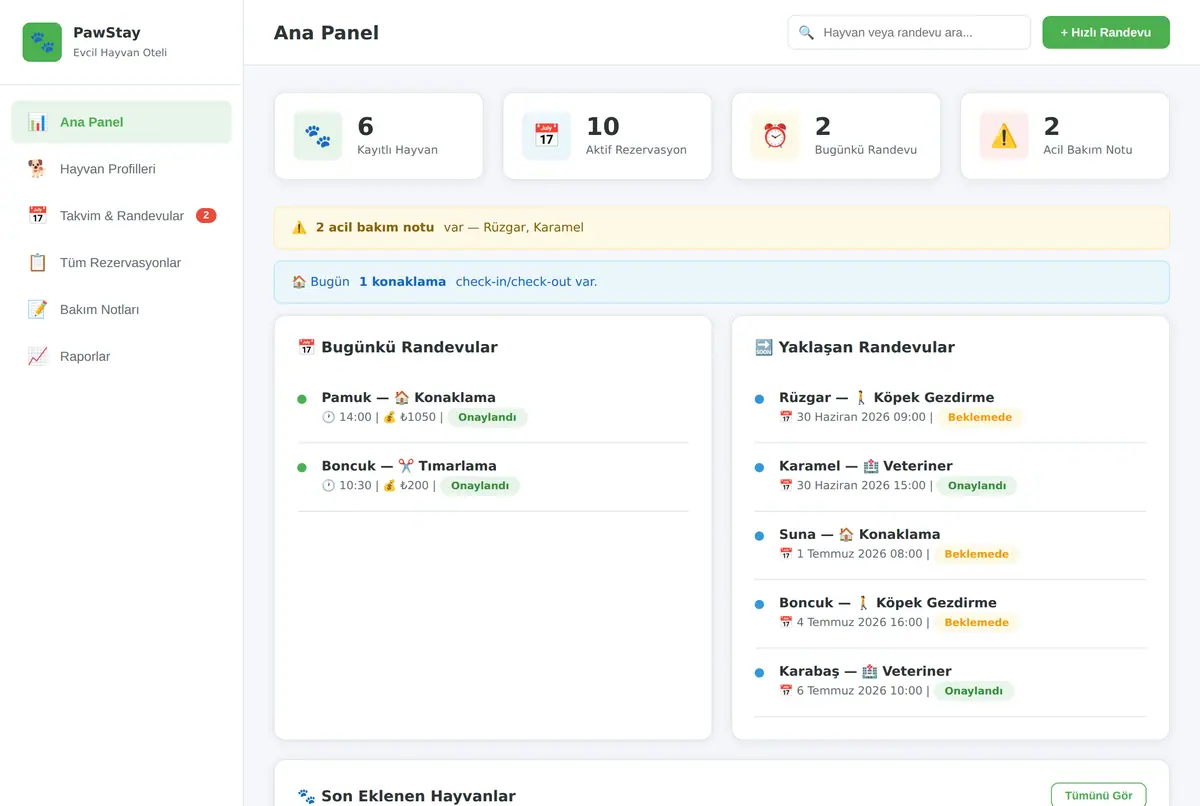Image resolution: width=1200 pixels, height=806 pixels.
Task: Open Pamuk Konaklama appointment
Action: (x=493, y=408)
